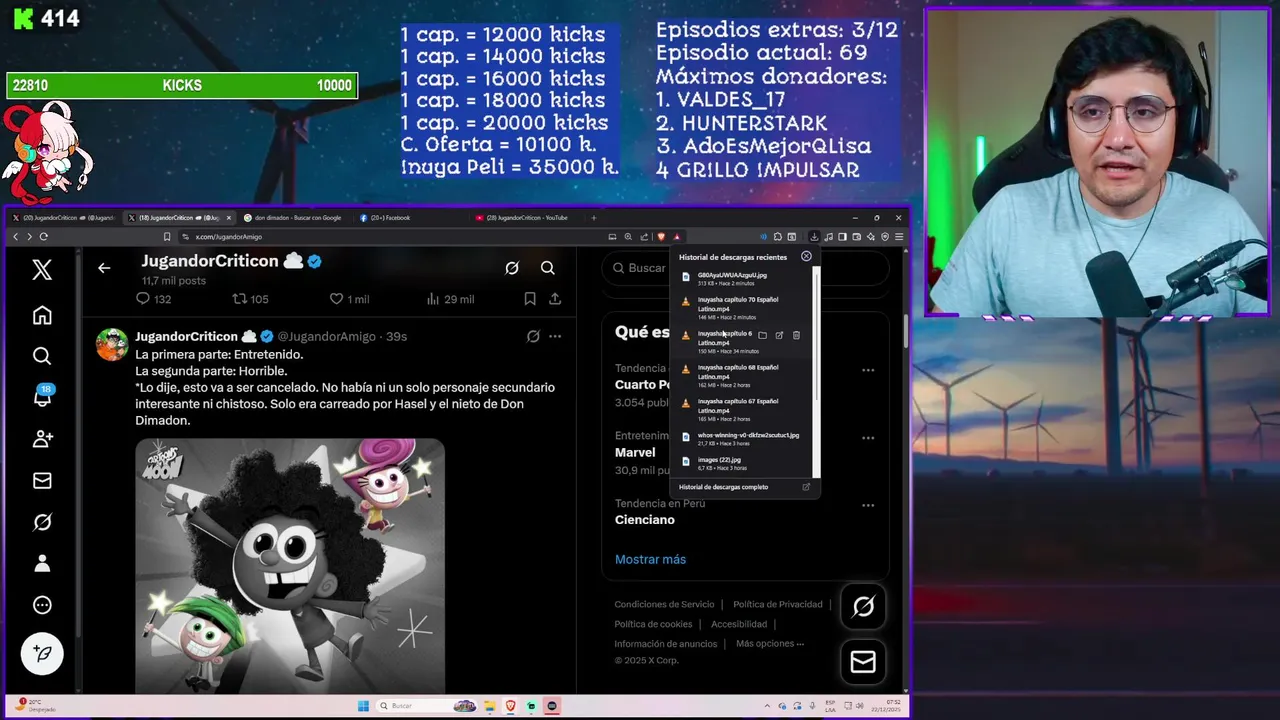Viewport: 1280px width, 720px height.
Task: Open Política de Privacidad link
Action: pyautogui.click(x=778, y=604)
